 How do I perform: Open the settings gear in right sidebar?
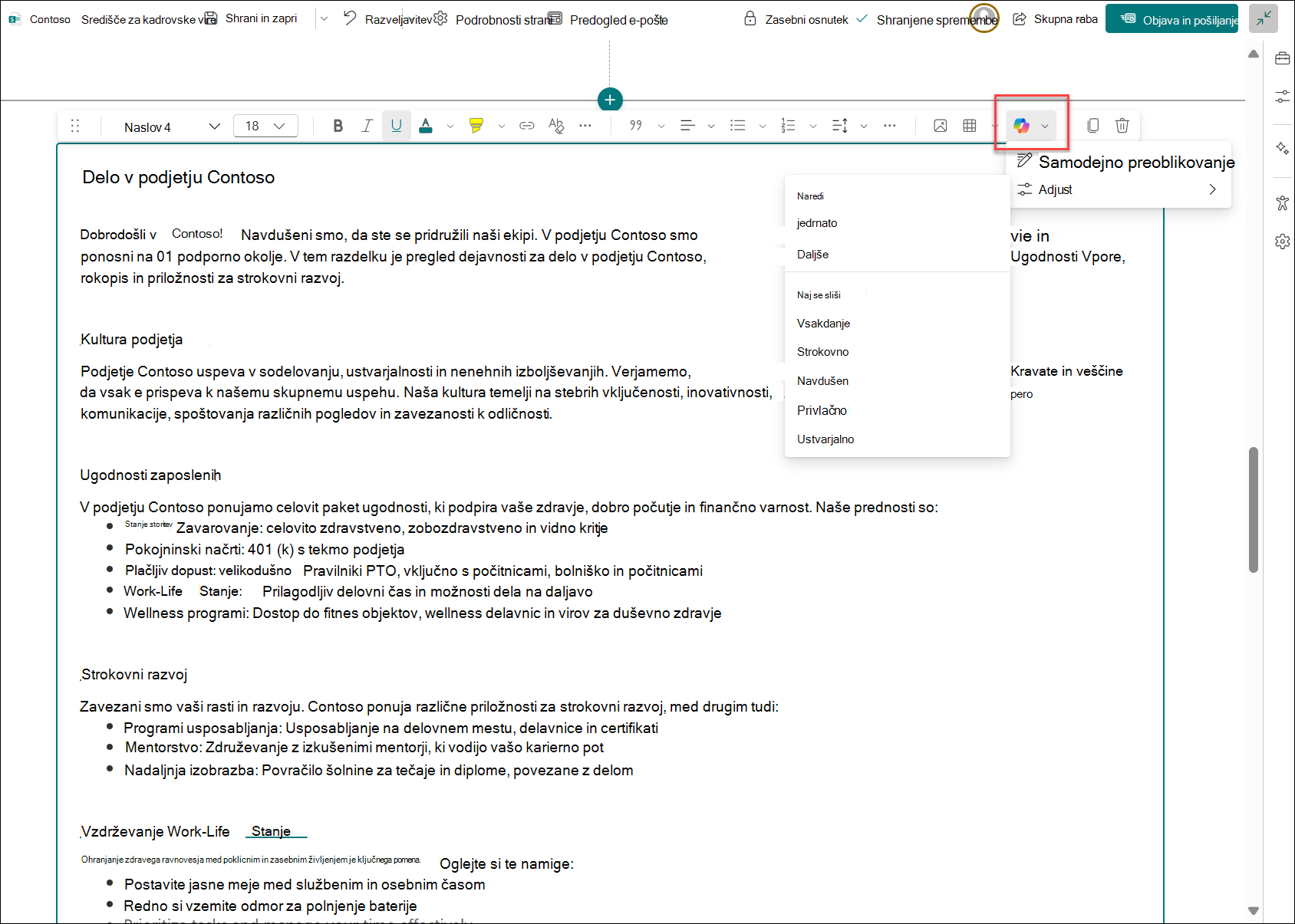pos(1282,242)
